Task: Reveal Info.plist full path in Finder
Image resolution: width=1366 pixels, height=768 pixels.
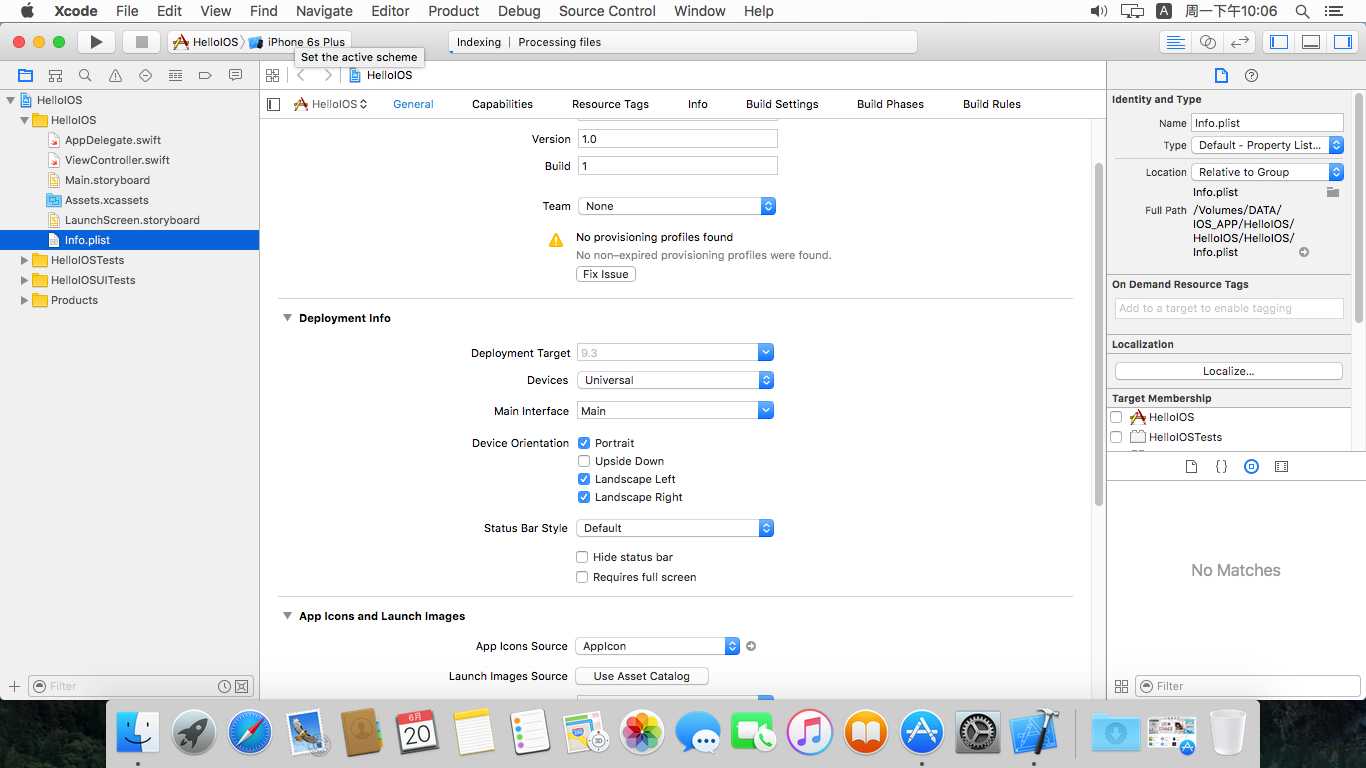Action: click(1304, 252)
